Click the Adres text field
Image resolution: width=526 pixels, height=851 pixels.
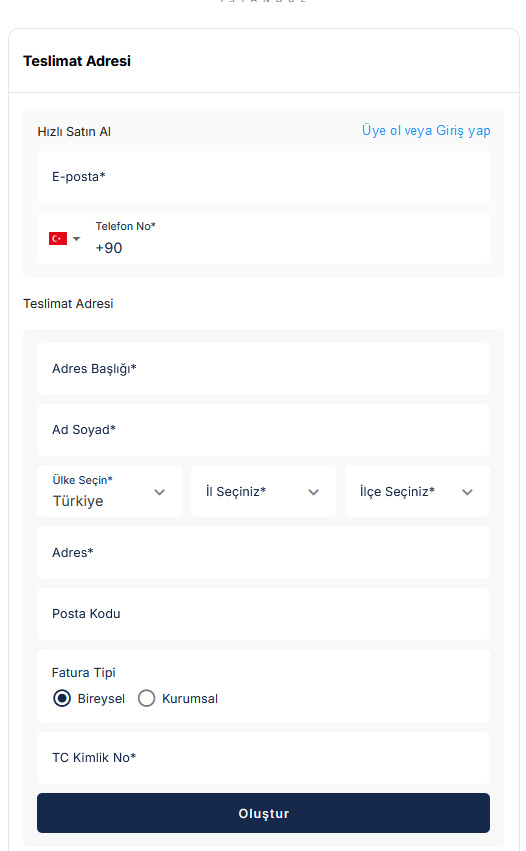(263, 552)
